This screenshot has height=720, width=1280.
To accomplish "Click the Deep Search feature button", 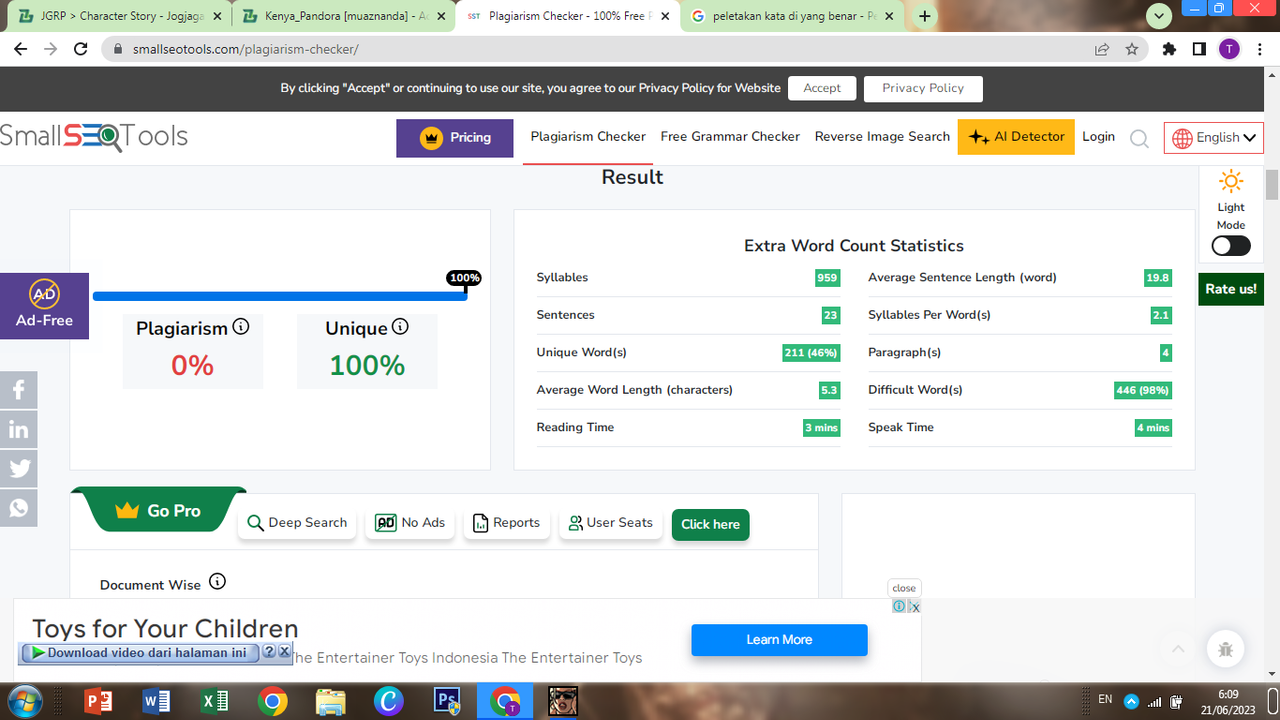I will click(x=297, y=523).
